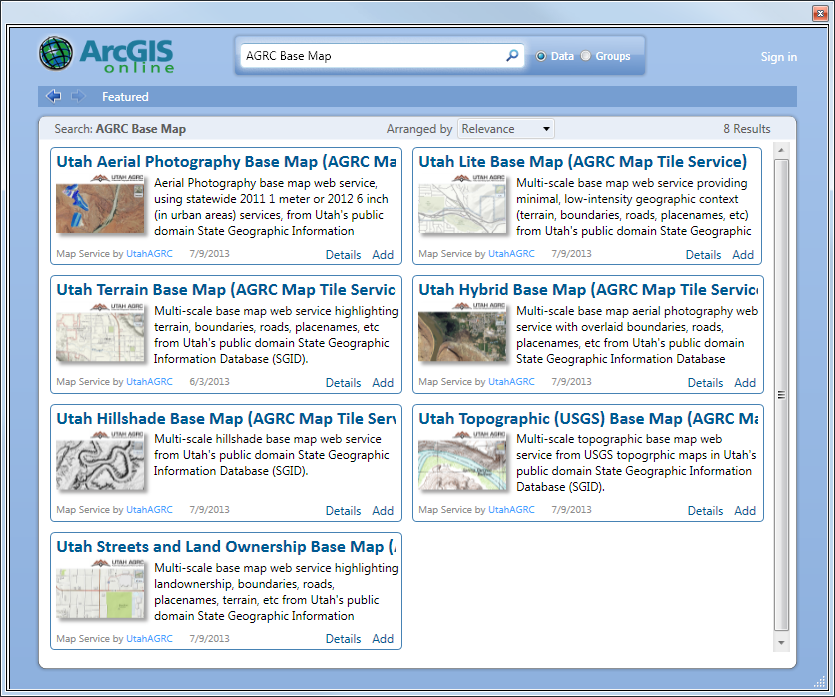Add the Utah Terrain Base Map

pyautogui.click(x=383, y=382)
